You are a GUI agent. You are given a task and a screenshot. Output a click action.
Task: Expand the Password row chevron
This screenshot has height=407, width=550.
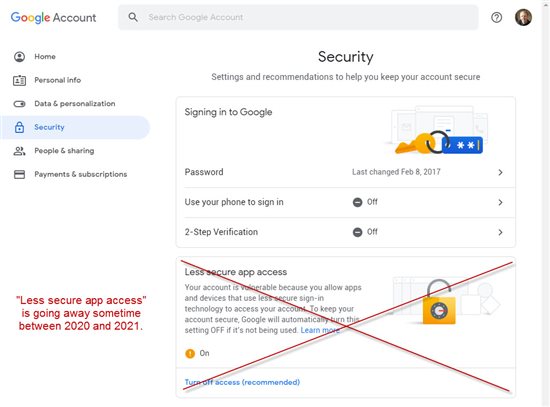point(501,172)
